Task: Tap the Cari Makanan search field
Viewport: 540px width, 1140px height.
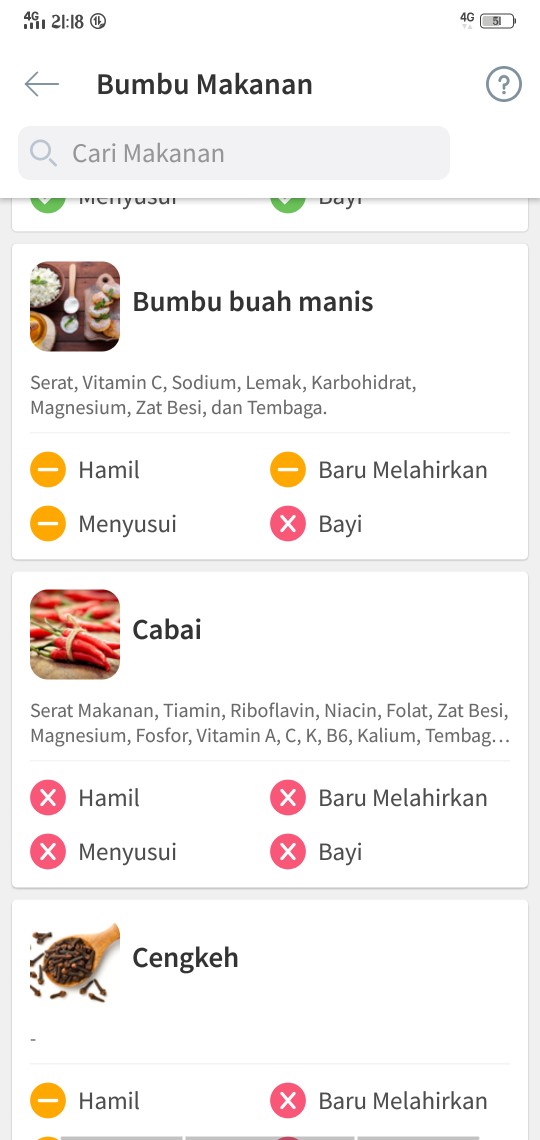Action: coord(234,153)
